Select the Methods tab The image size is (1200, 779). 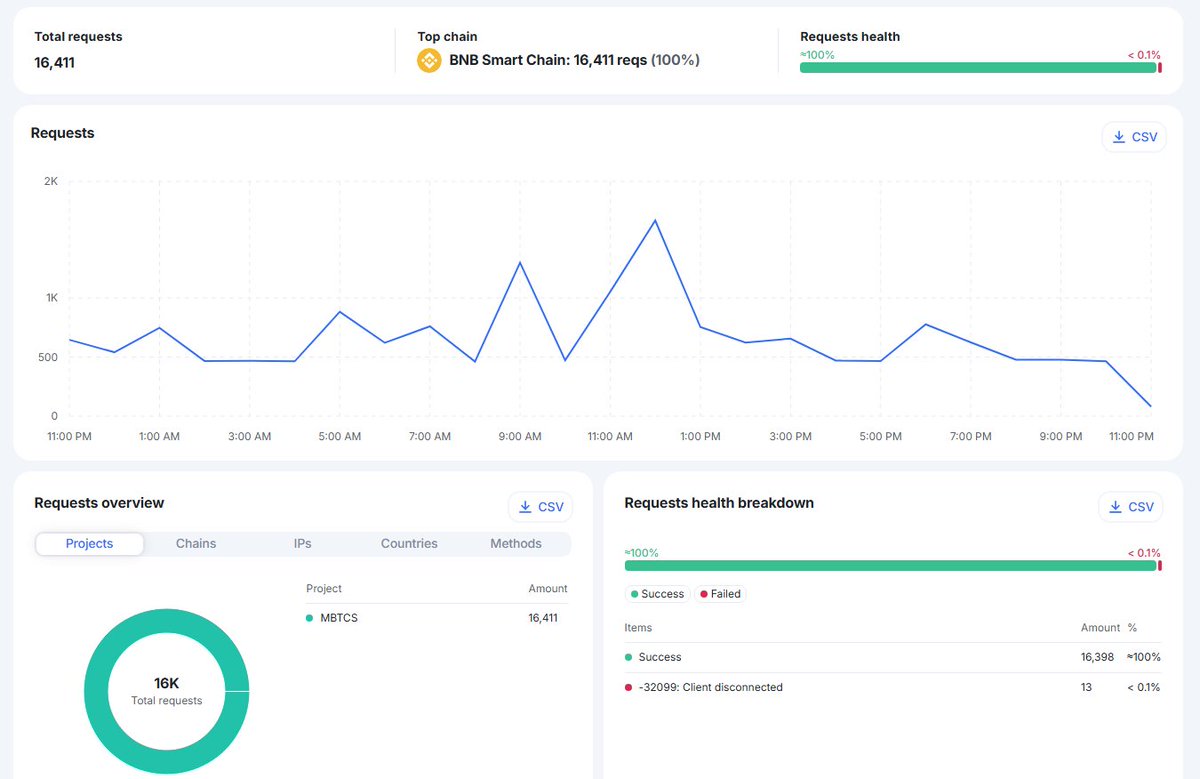click(516, 544)
